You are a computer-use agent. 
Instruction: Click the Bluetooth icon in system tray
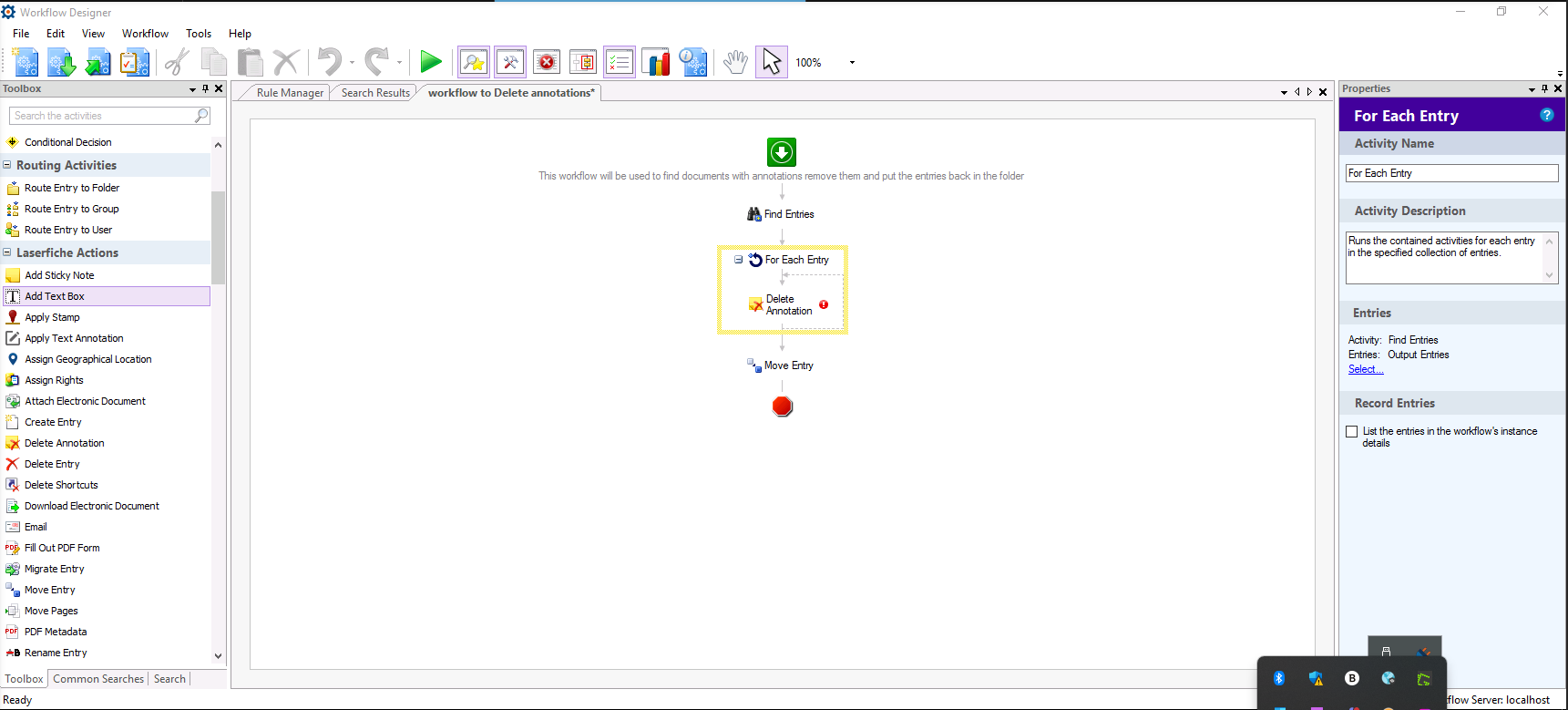[1278, 678]
